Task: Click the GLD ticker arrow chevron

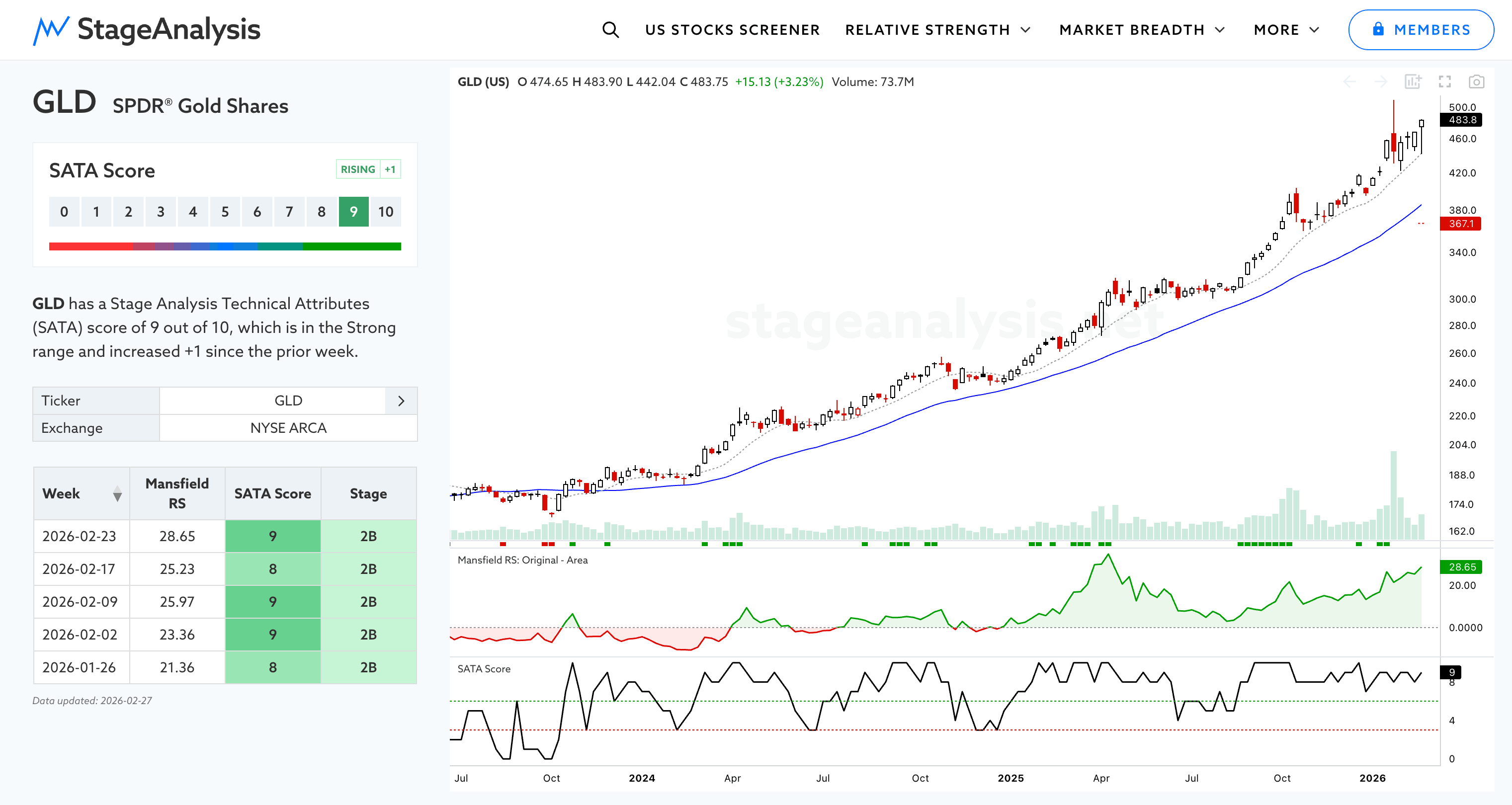Action: 401,401
